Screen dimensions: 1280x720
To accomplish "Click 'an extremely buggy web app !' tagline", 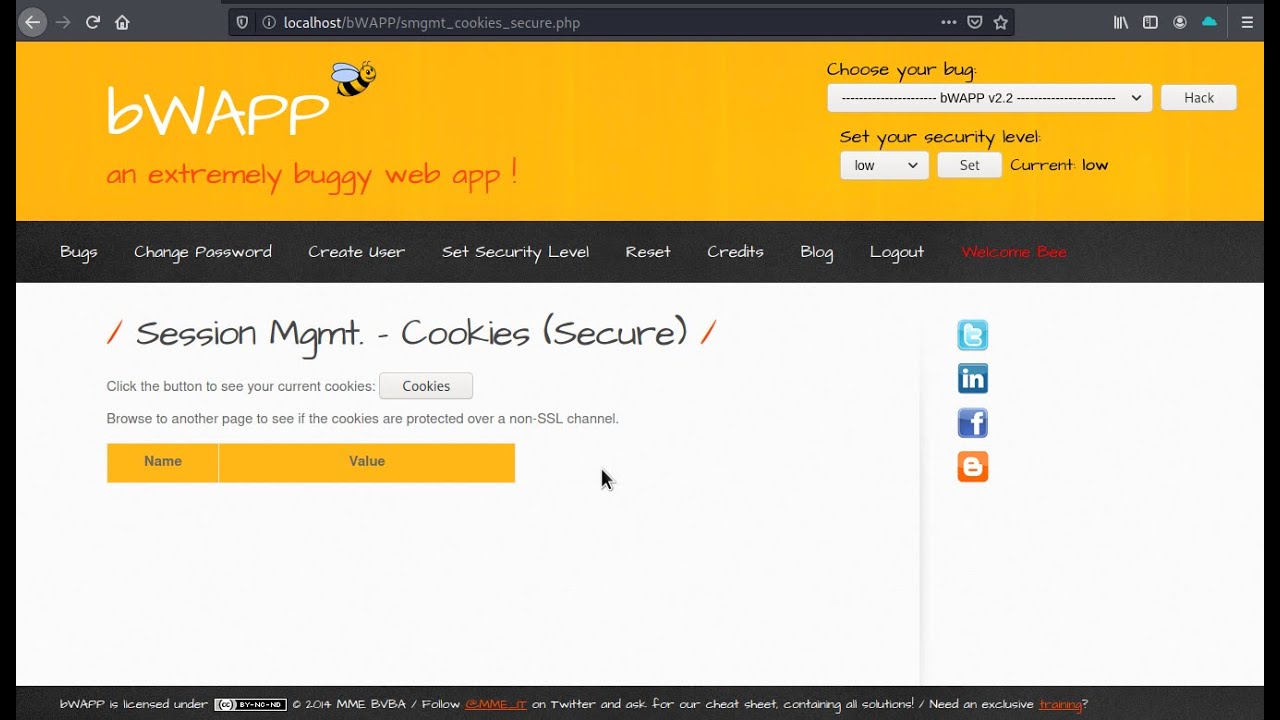I will 312,175.
